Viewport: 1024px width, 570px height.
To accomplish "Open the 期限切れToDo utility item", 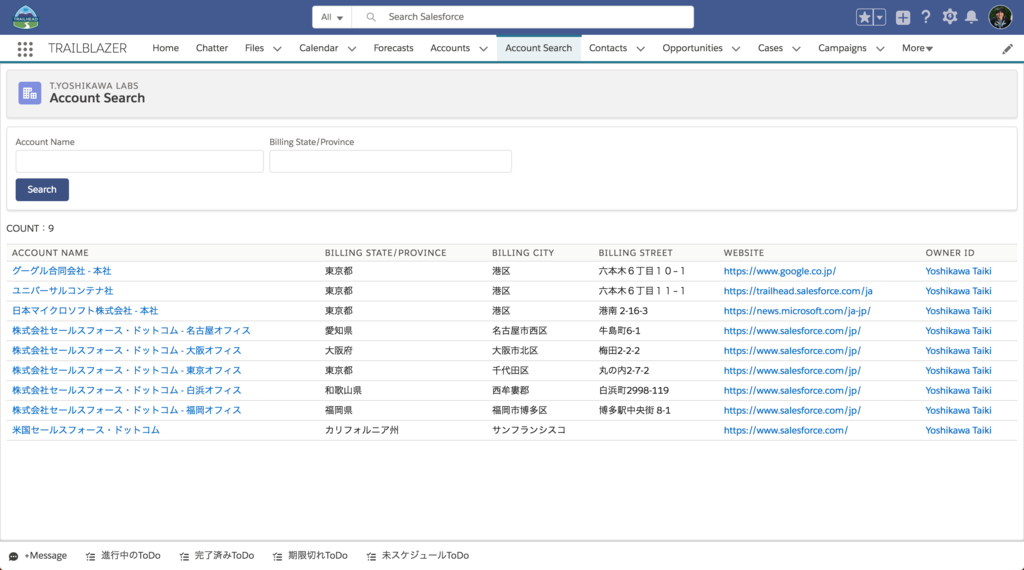I will 310,556.
